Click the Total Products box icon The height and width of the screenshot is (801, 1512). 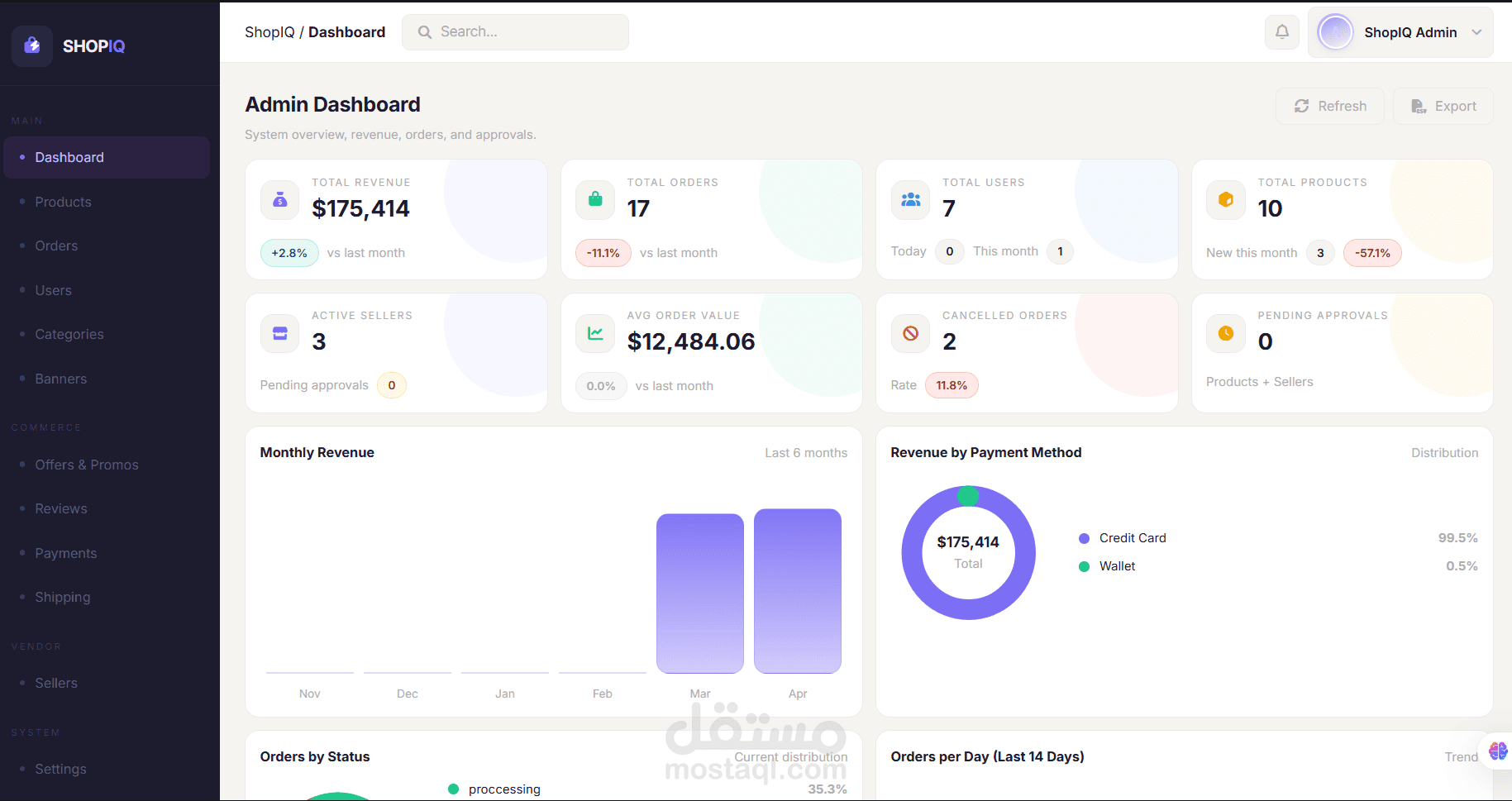(1226, 200)
